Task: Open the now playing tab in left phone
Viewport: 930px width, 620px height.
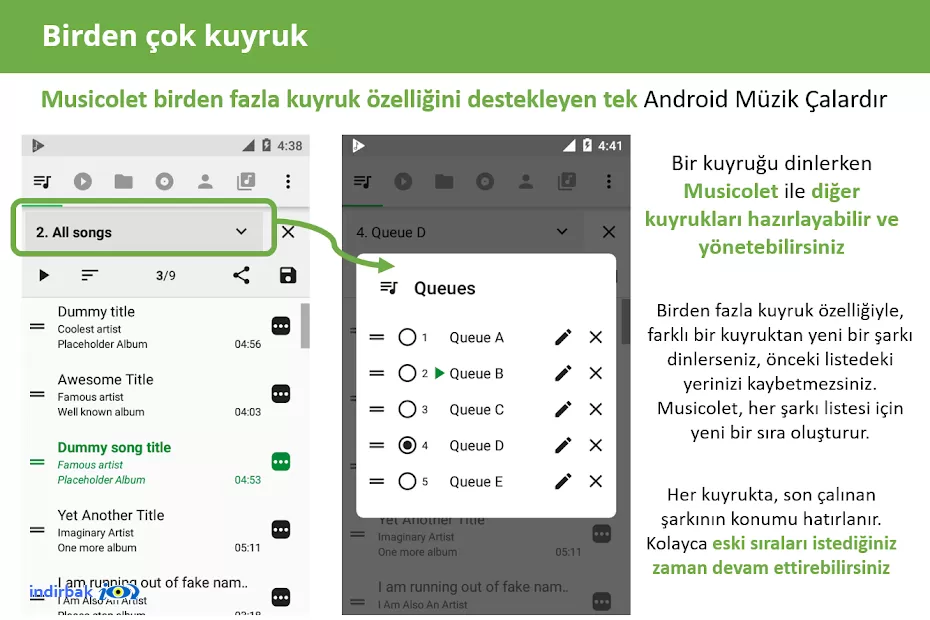Action: 82,182
